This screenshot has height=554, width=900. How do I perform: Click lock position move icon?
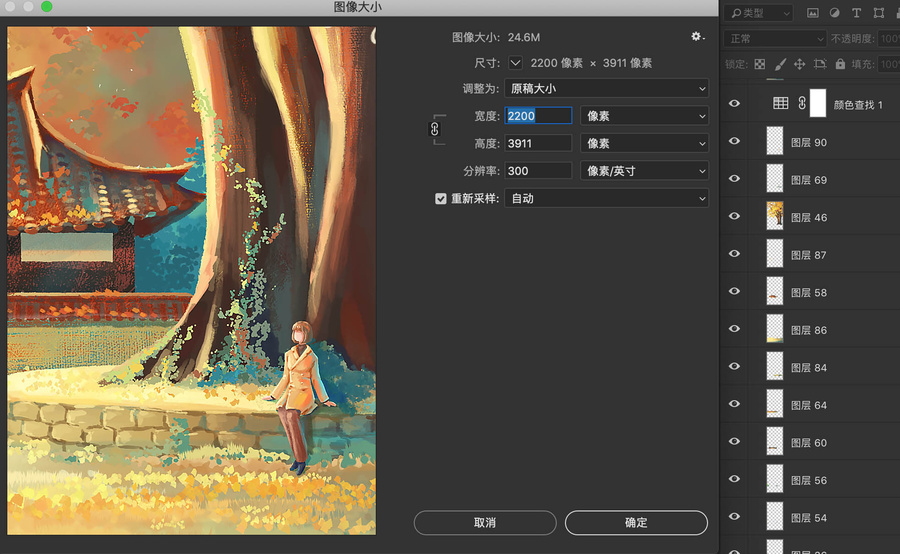tap(800, 64)
